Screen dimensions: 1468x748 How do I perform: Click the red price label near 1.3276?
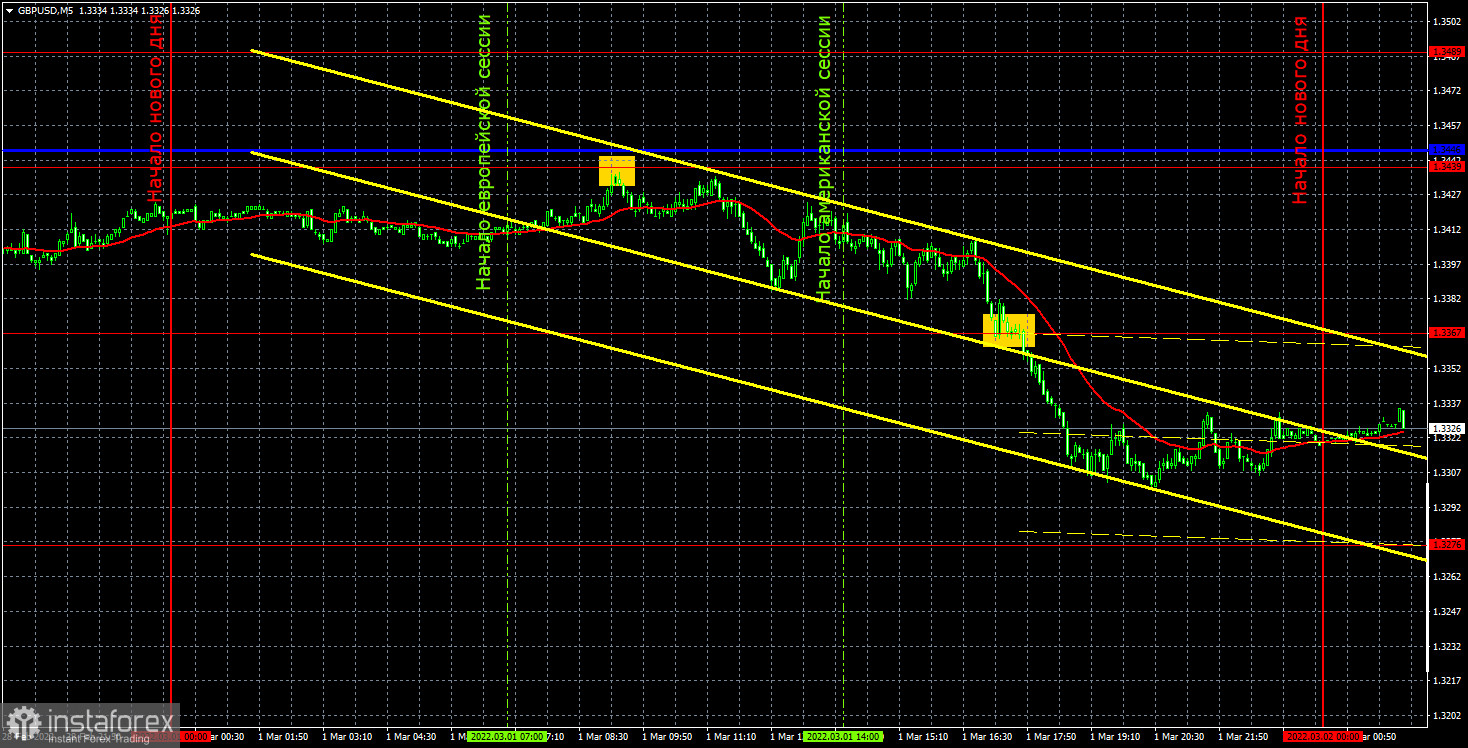click(x=1448, y=544)
